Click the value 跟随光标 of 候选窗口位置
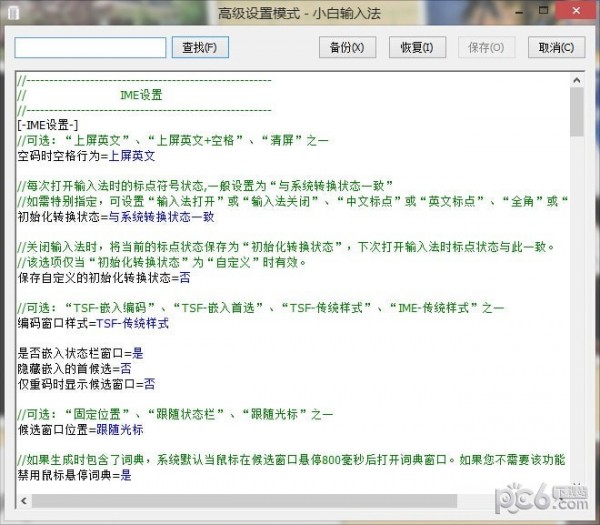 point(120,430)
